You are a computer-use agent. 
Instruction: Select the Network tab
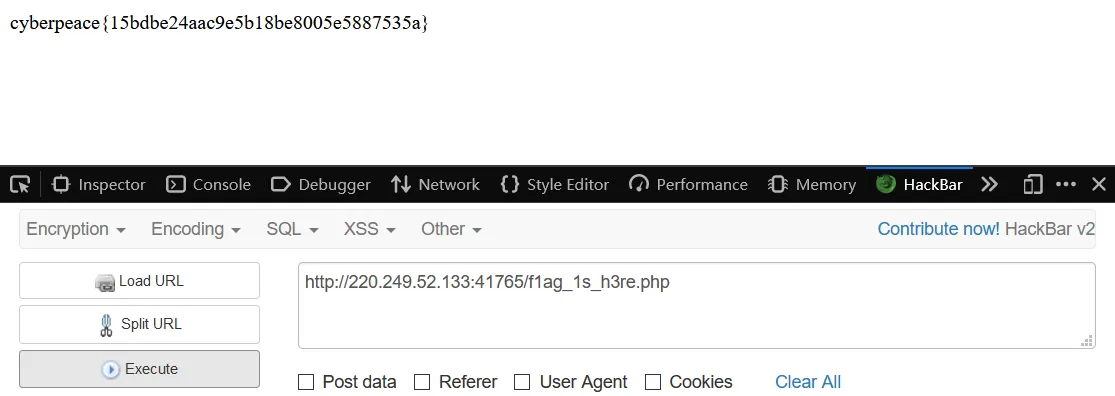click(435, 185)
